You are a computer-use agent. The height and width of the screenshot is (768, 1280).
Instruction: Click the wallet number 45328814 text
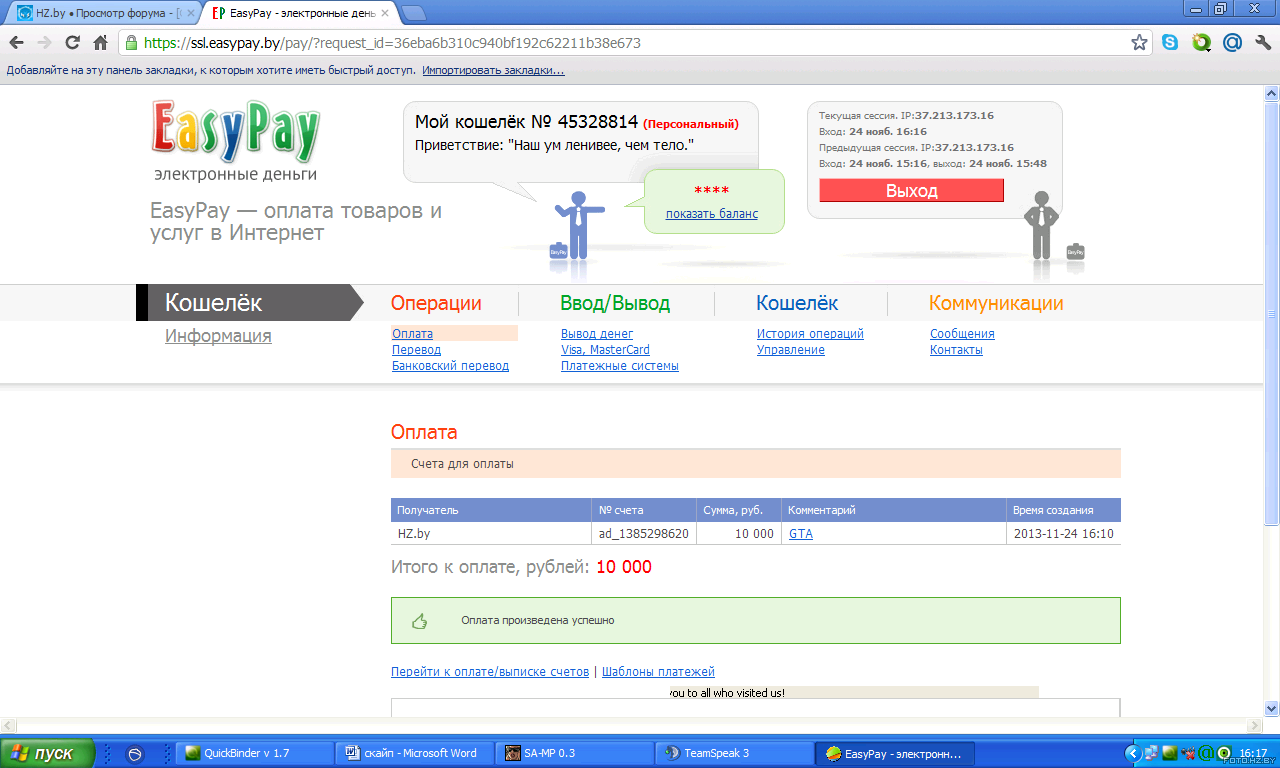click(x=598, y=122)
